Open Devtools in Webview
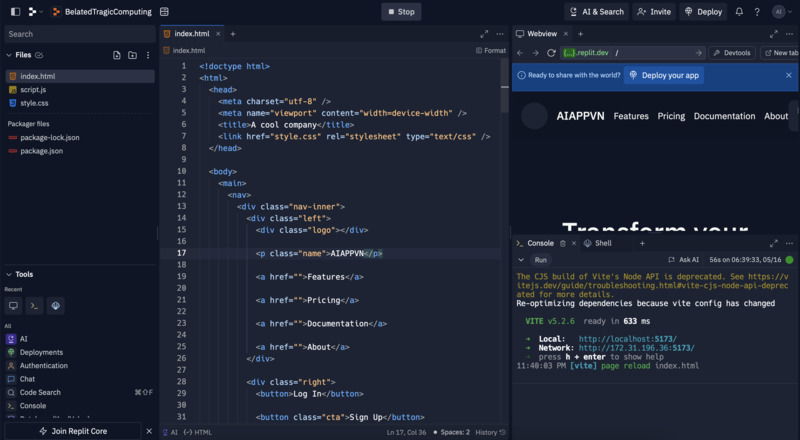 tap(732, 53)
